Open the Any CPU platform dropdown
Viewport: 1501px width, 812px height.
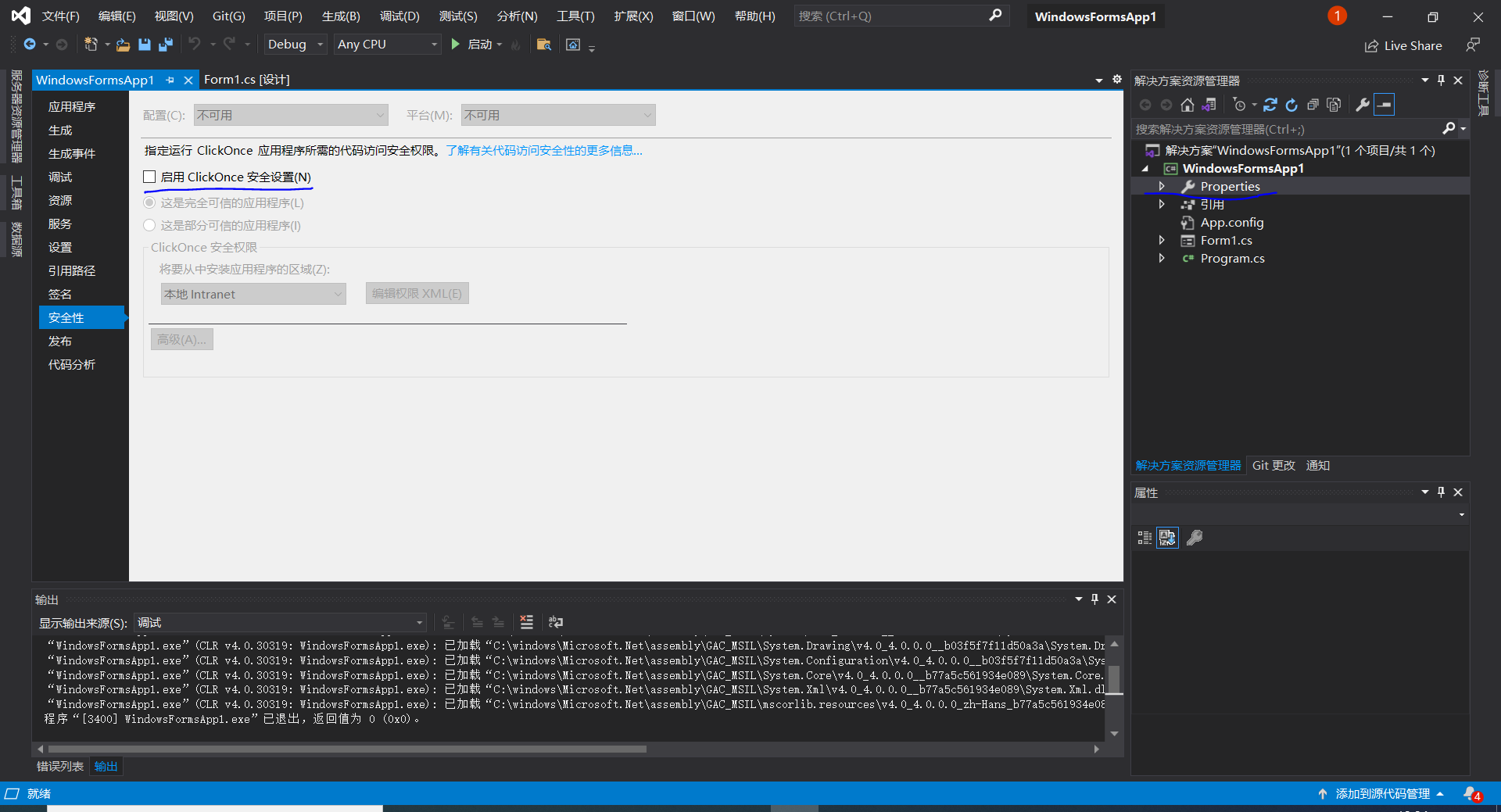(433, 44)
